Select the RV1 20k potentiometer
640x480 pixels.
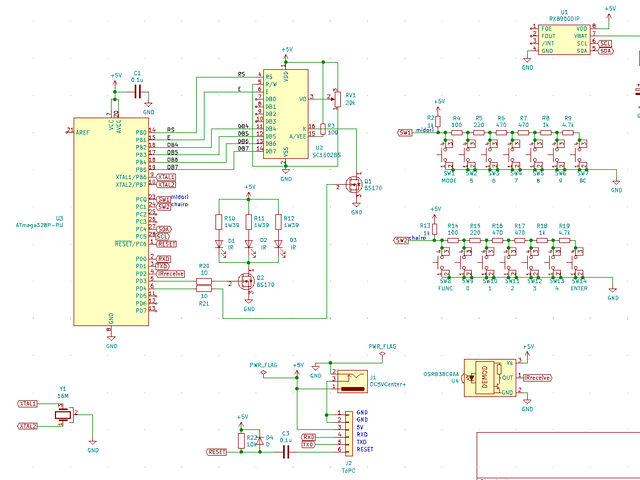coord(335,98)
